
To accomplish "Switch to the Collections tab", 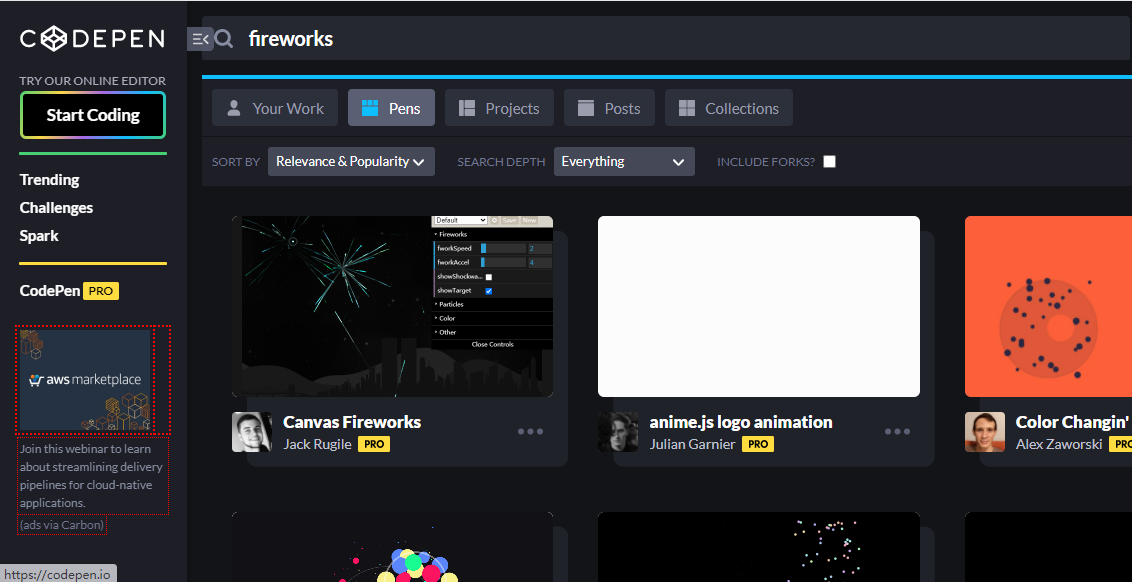I will click(729, 108).
